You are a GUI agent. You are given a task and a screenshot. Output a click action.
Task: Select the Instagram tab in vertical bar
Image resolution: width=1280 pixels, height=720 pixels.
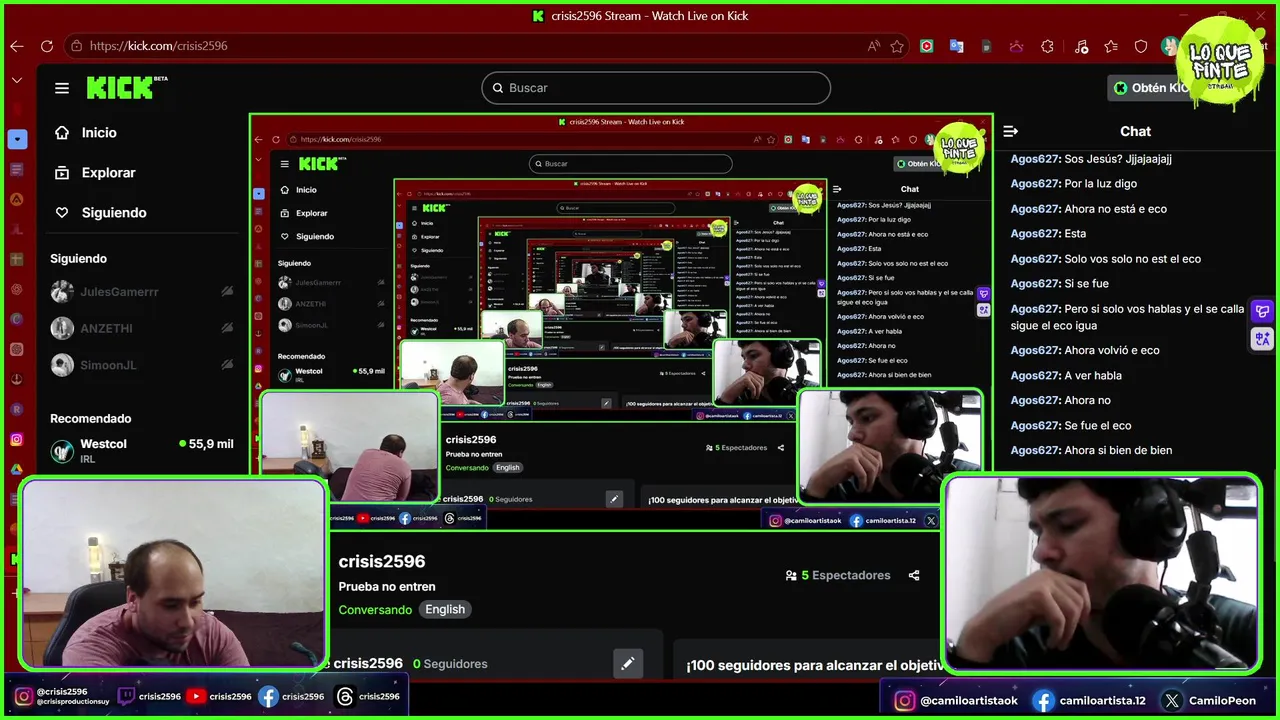click(x=17, y=439)
